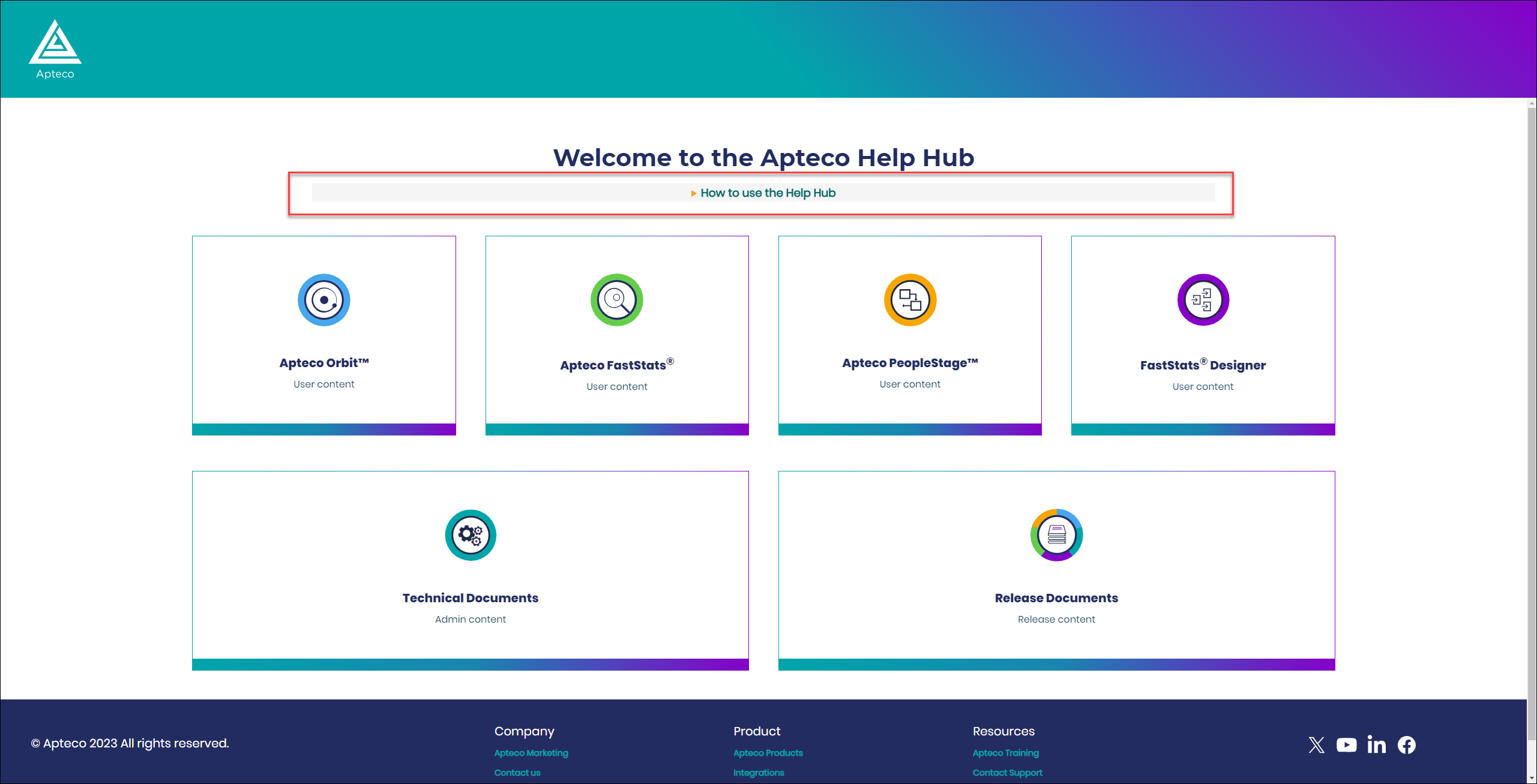Click the Facebook icon in the footer
The height and width of the screenshot is (784, 1537).
(1407, 744)
